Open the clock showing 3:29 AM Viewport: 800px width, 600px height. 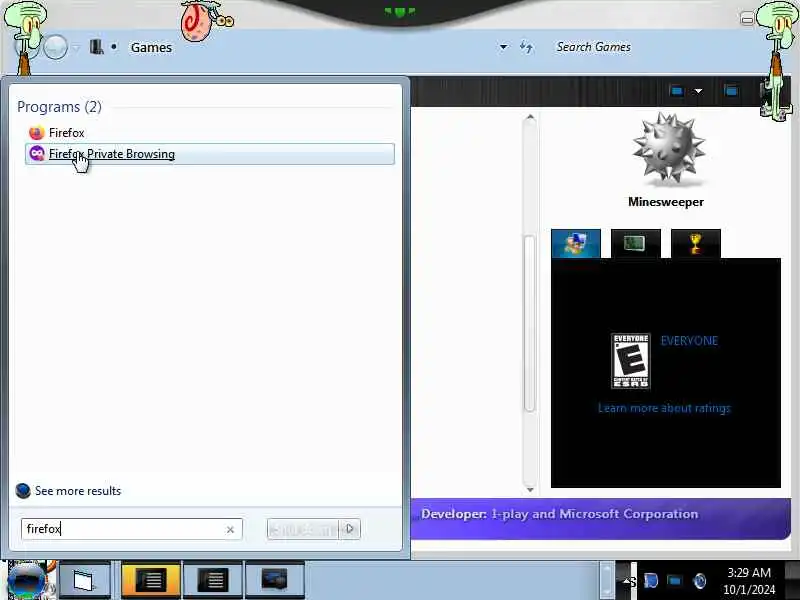(748, 581)
